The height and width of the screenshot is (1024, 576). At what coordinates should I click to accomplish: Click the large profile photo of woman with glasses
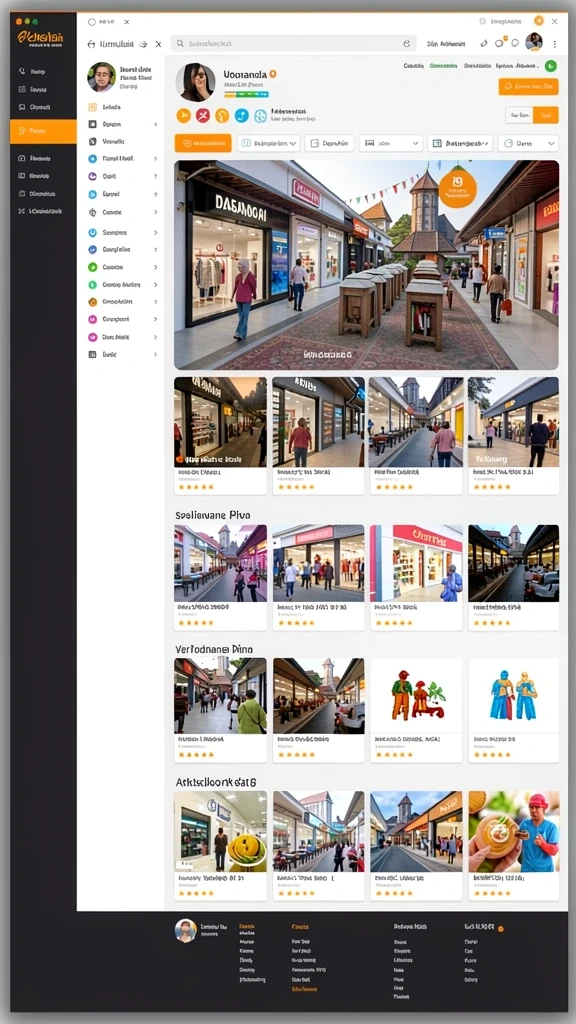(195, 82)
